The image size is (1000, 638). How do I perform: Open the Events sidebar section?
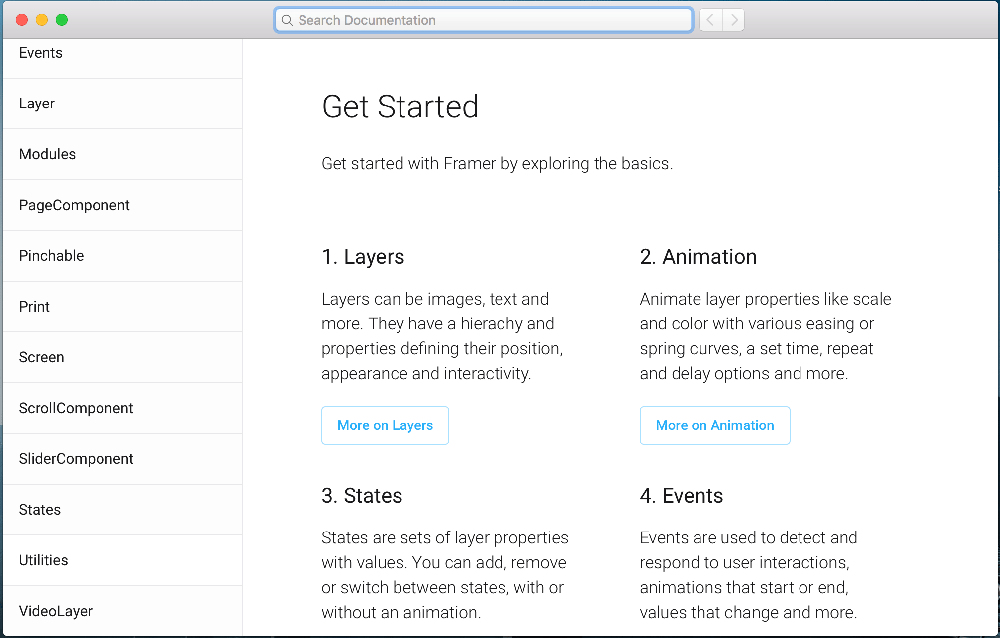41,53
